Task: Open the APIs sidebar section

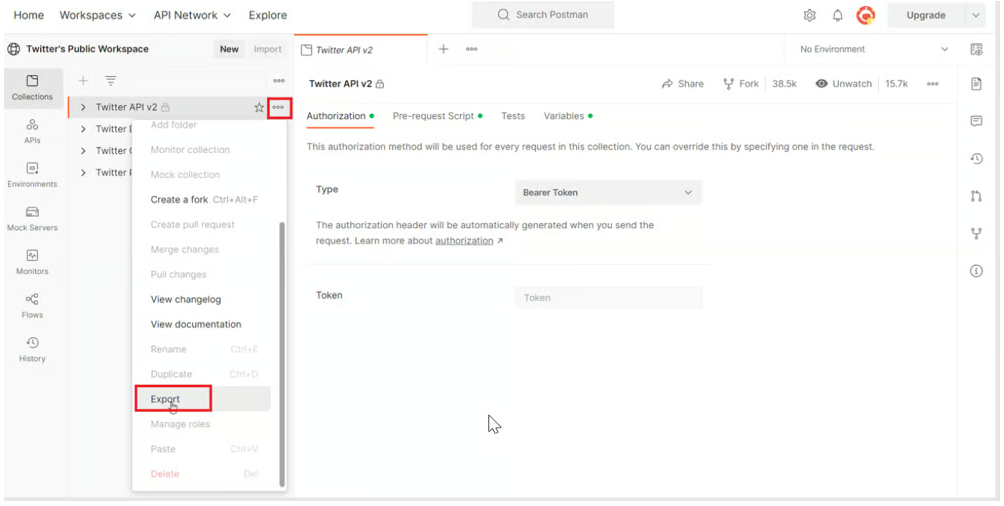Action: click(32, 131)
